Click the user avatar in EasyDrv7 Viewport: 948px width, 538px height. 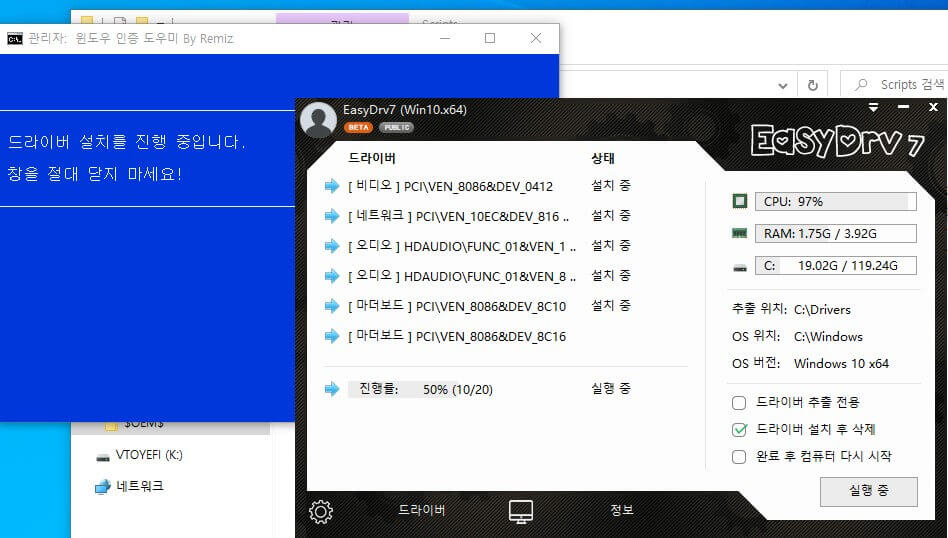click(x=318, y=119)
